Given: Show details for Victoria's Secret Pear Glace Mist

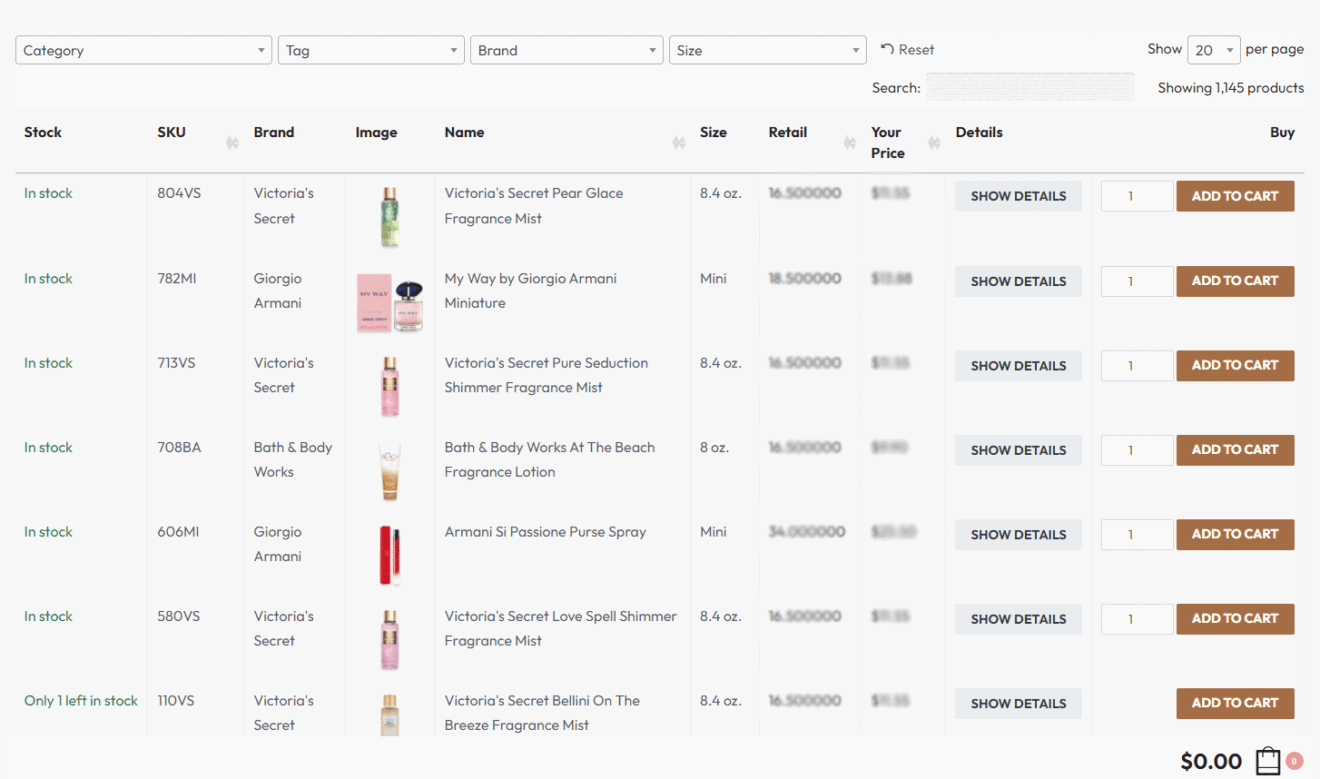Looking at the screenshot, I should coord(1018,195).
